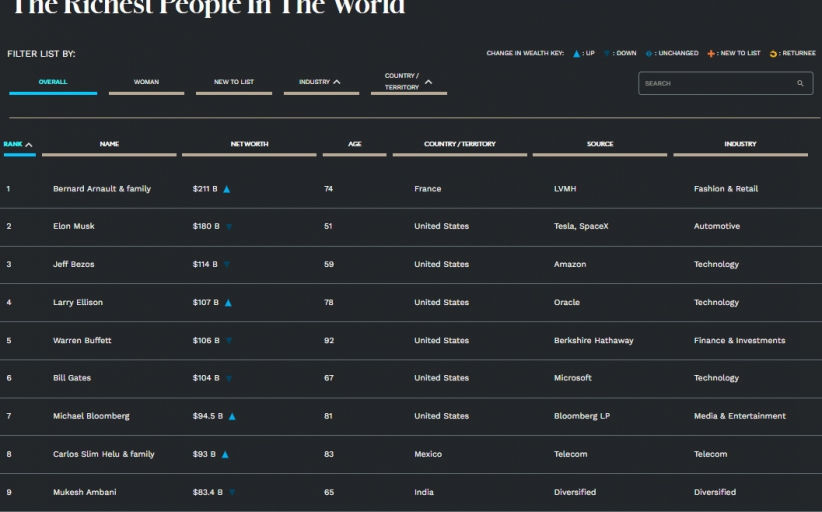The height and width of the screenshot is (512, 822).
Task: Open Jeff Bezos's profile row
Action: point(411,265)
